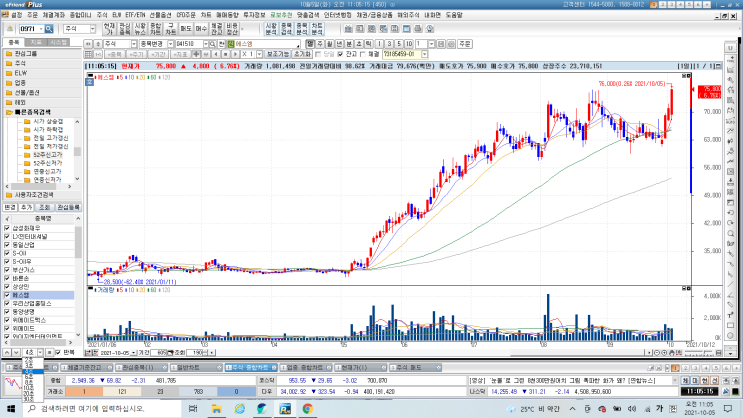743x418 pixels.
Task: Uncheck the 부산가스 checkbox in the watchlist
Action: 7,270
